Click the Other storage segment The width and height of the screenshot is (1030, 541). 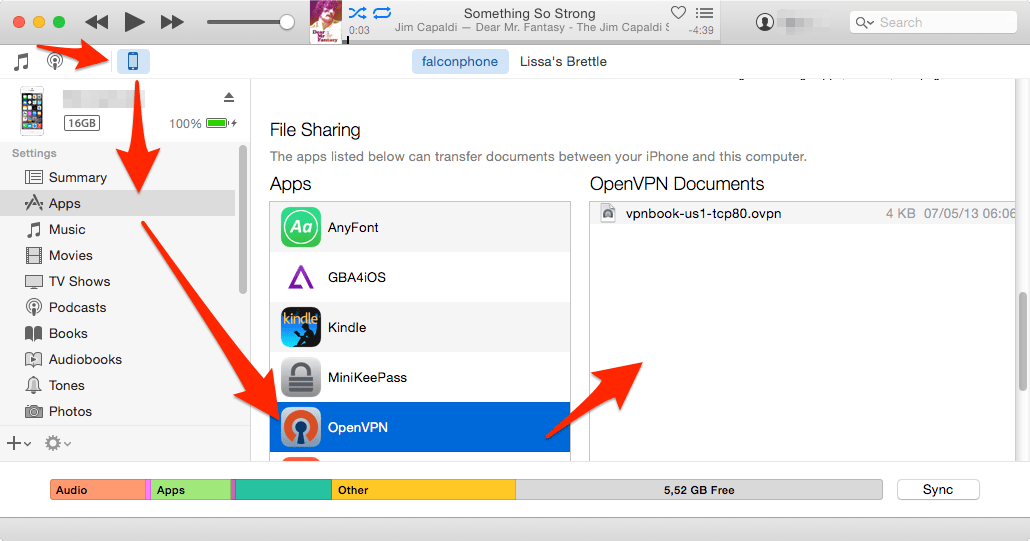point(424,490)
